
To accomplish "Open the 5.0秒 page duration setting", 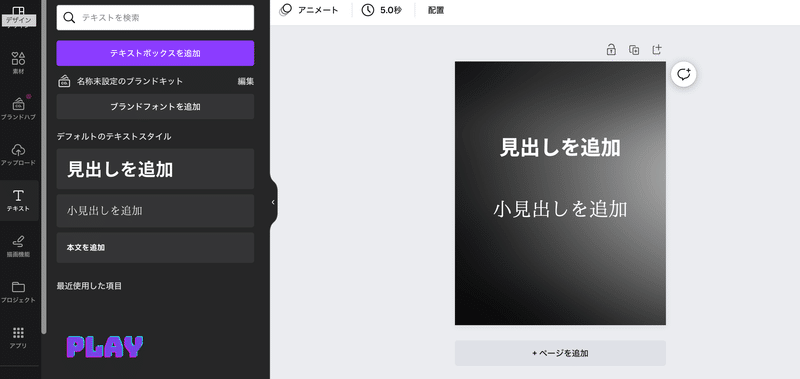I will (382, 10).
